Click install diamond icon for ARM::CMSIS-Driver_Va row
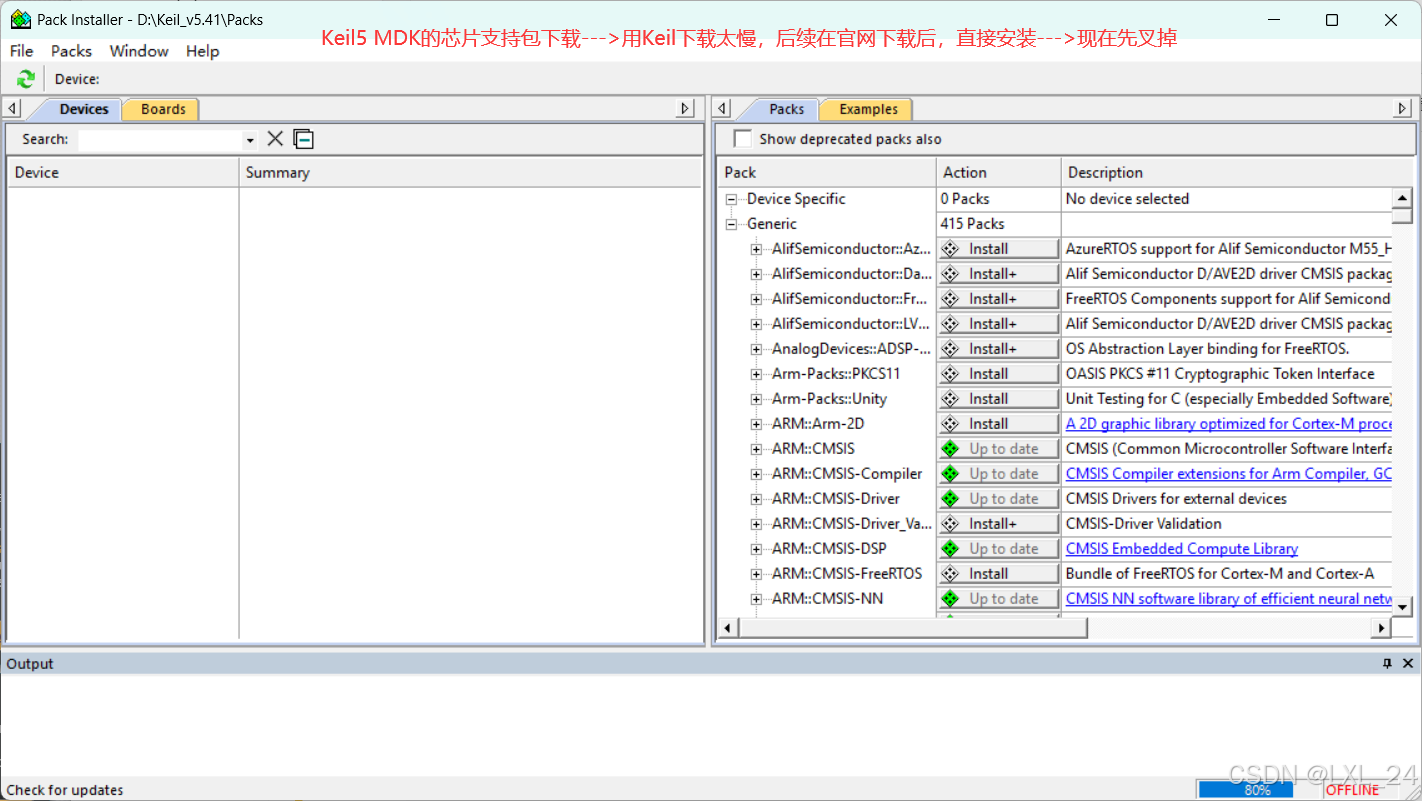 [950, 524]
